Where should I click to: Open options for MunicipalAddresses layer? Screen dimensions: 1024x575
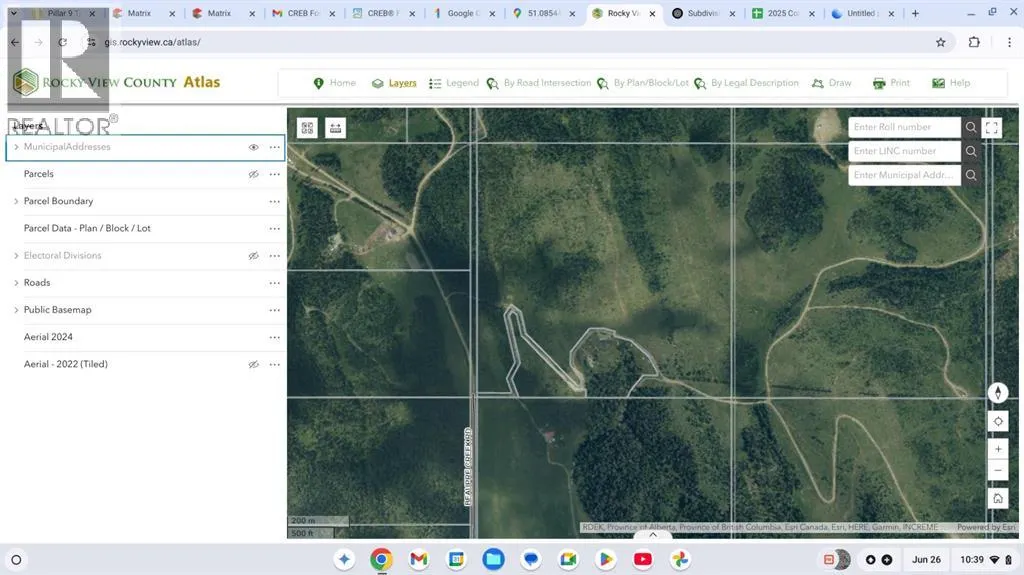(275, 148)
